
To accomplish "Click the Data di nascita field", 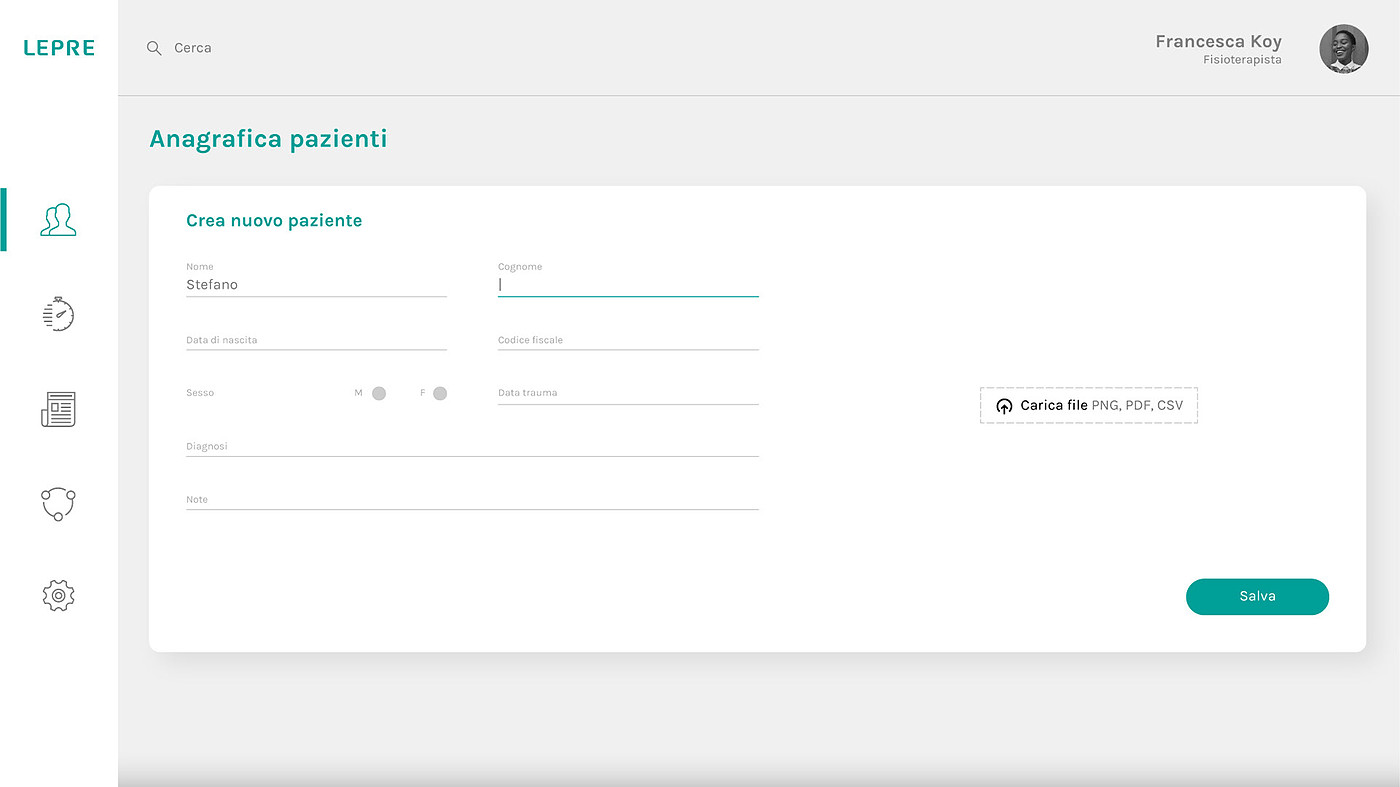I will [x=316, y=340].
